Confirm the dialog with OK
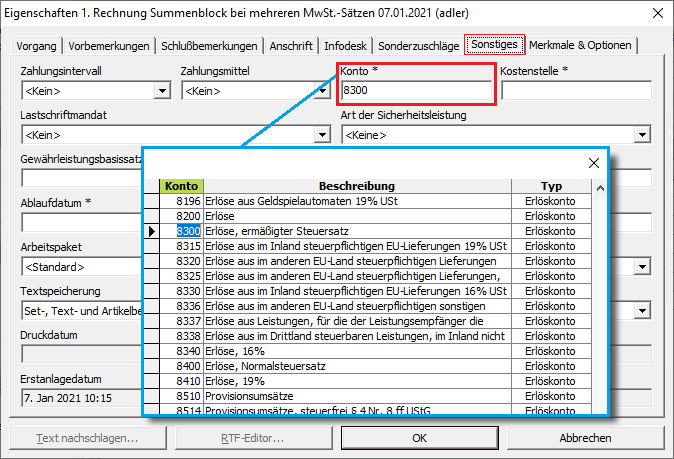Image resolution: width=674 pixels, height=459 pixels. pyautogui.click(x=419, y=438)
